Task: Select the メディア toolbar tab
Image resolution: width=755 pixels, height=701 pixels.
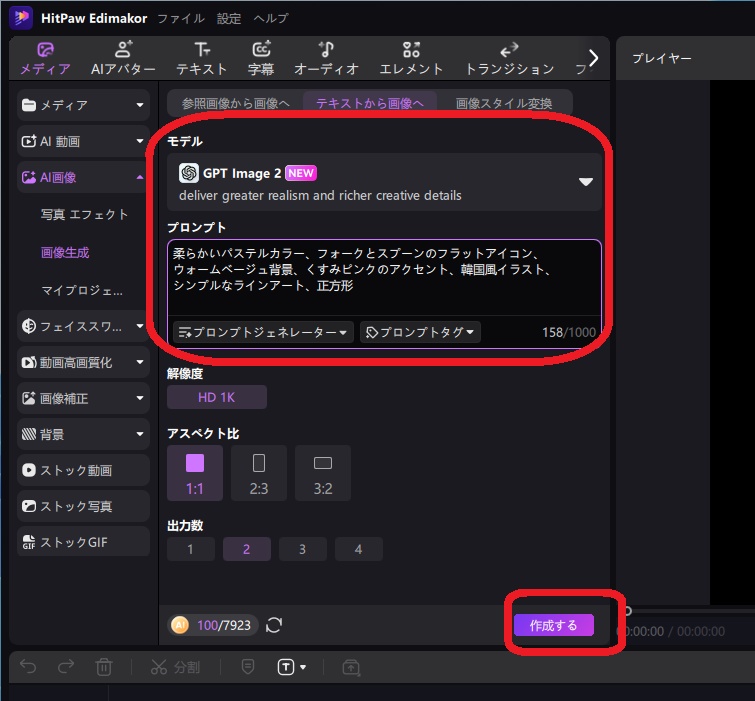Action: coord(45,59)
